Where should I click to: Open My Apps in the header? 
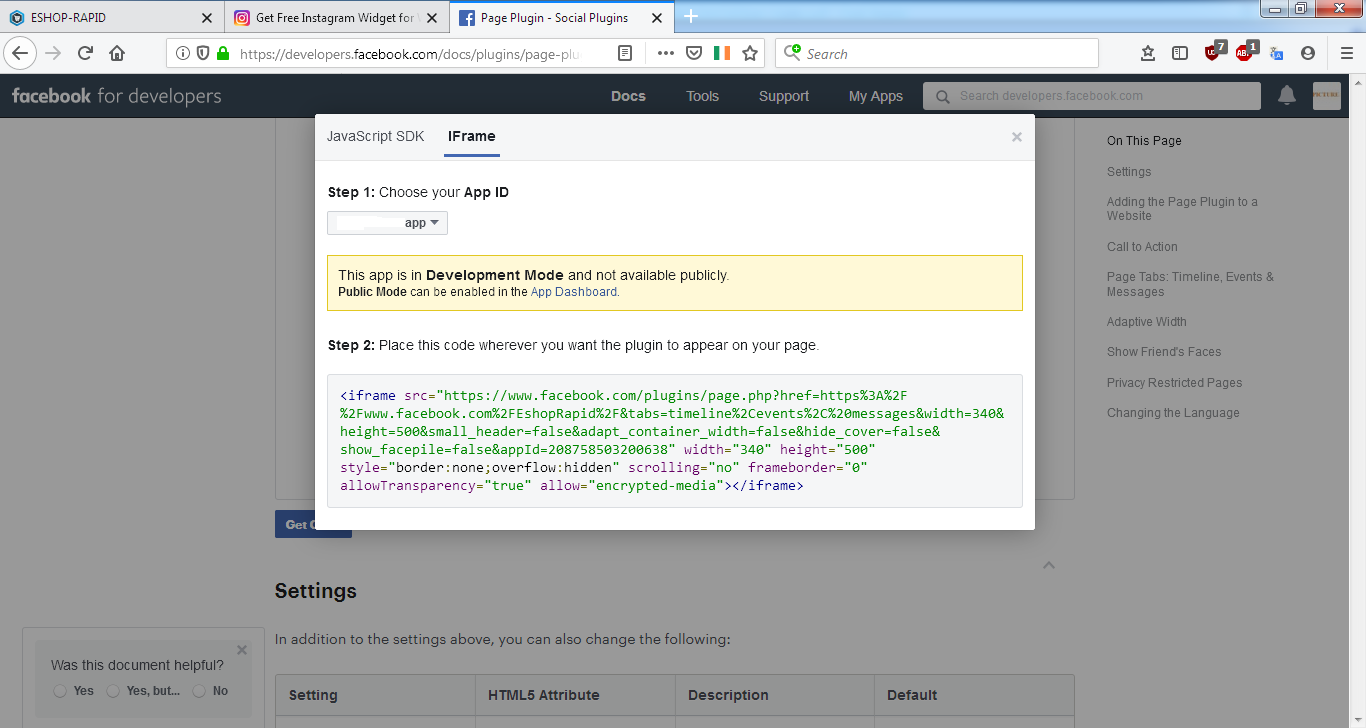click(x=876, y=96)
